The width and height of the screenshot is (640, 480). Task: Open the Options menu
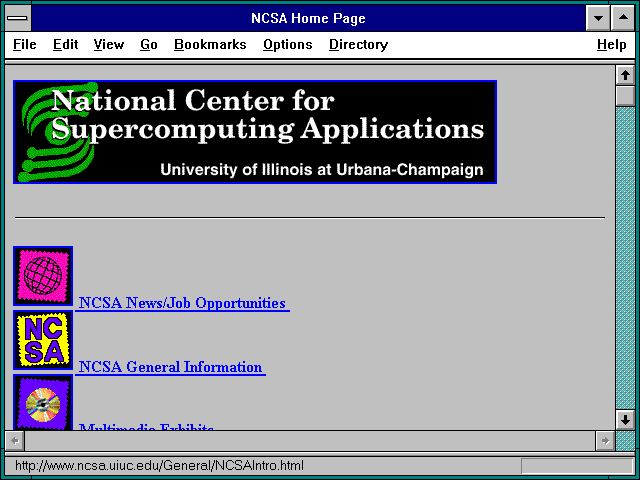[288, 44]
